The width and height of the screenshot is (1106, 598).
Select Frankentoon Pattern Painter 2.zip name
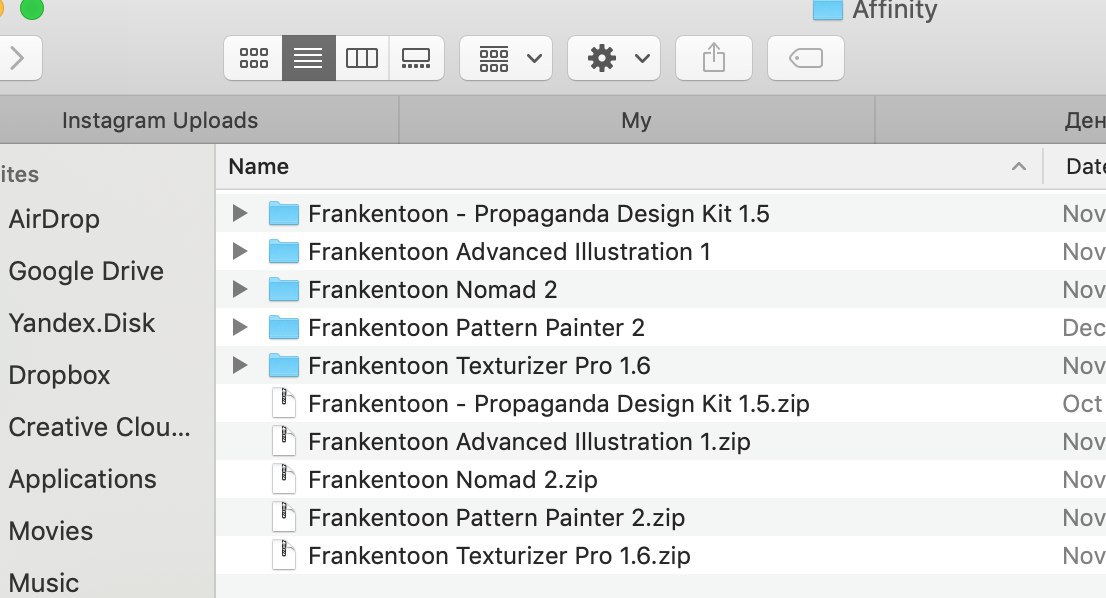497,518
